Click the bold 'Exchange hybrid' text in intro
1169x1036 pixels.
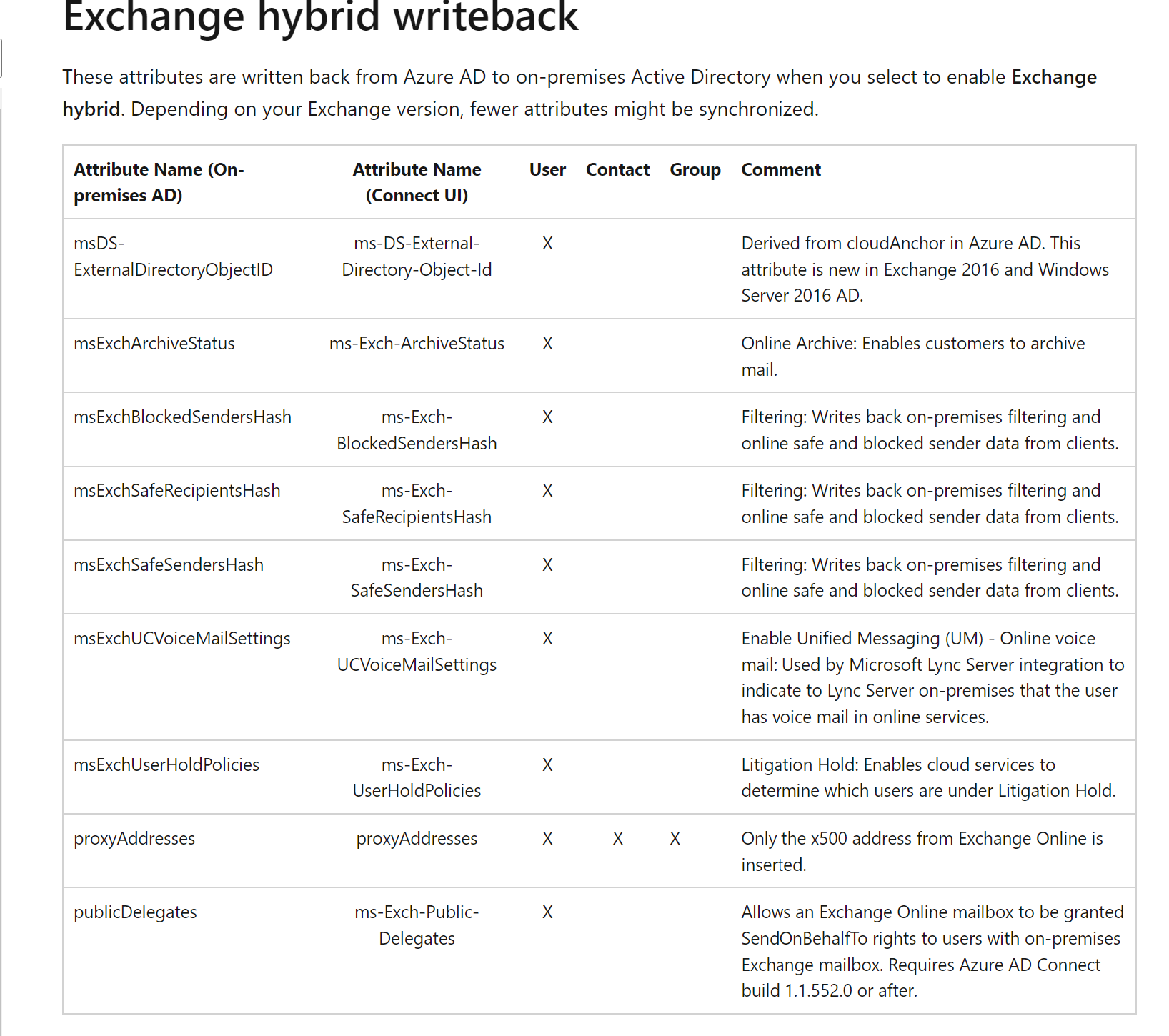pos(579,93)
